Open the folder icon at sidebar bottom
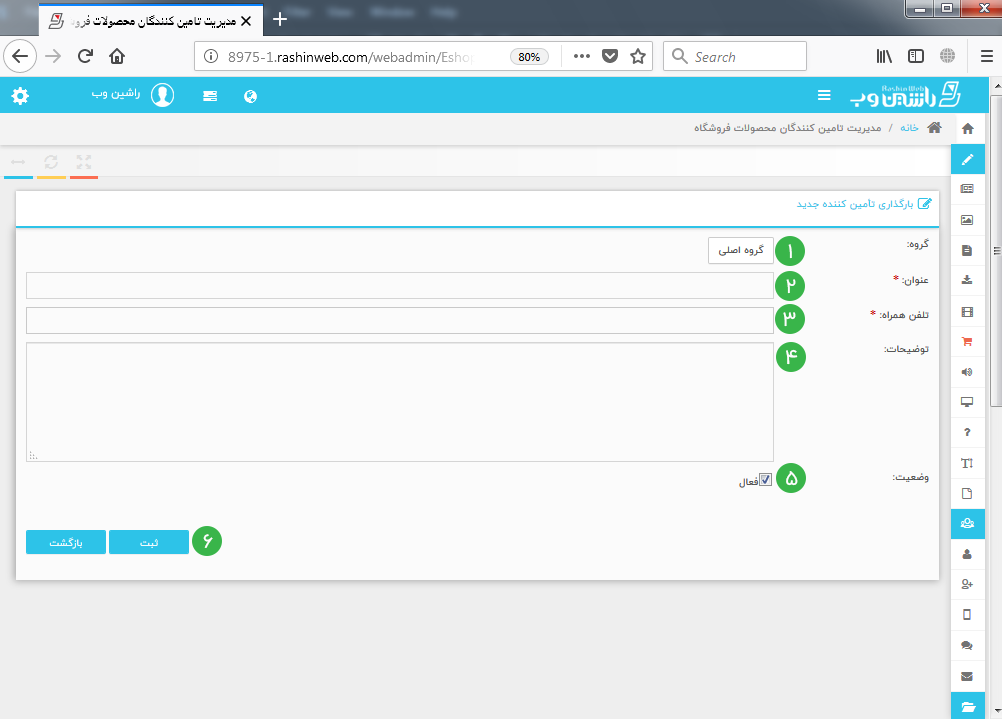 tap(967, 707)
